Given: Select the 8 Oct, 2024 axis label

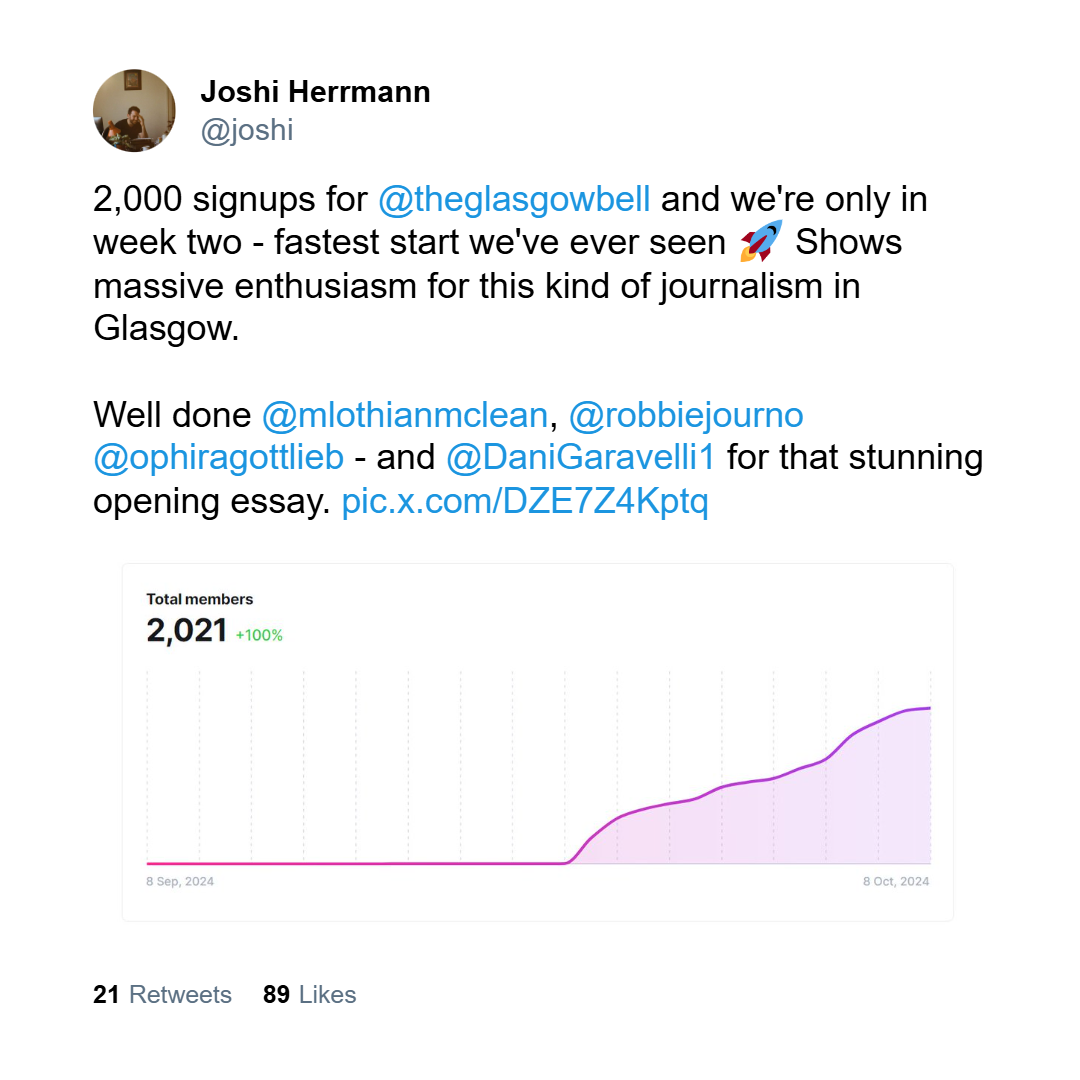Looking at the screenshot, I should 896,882.
